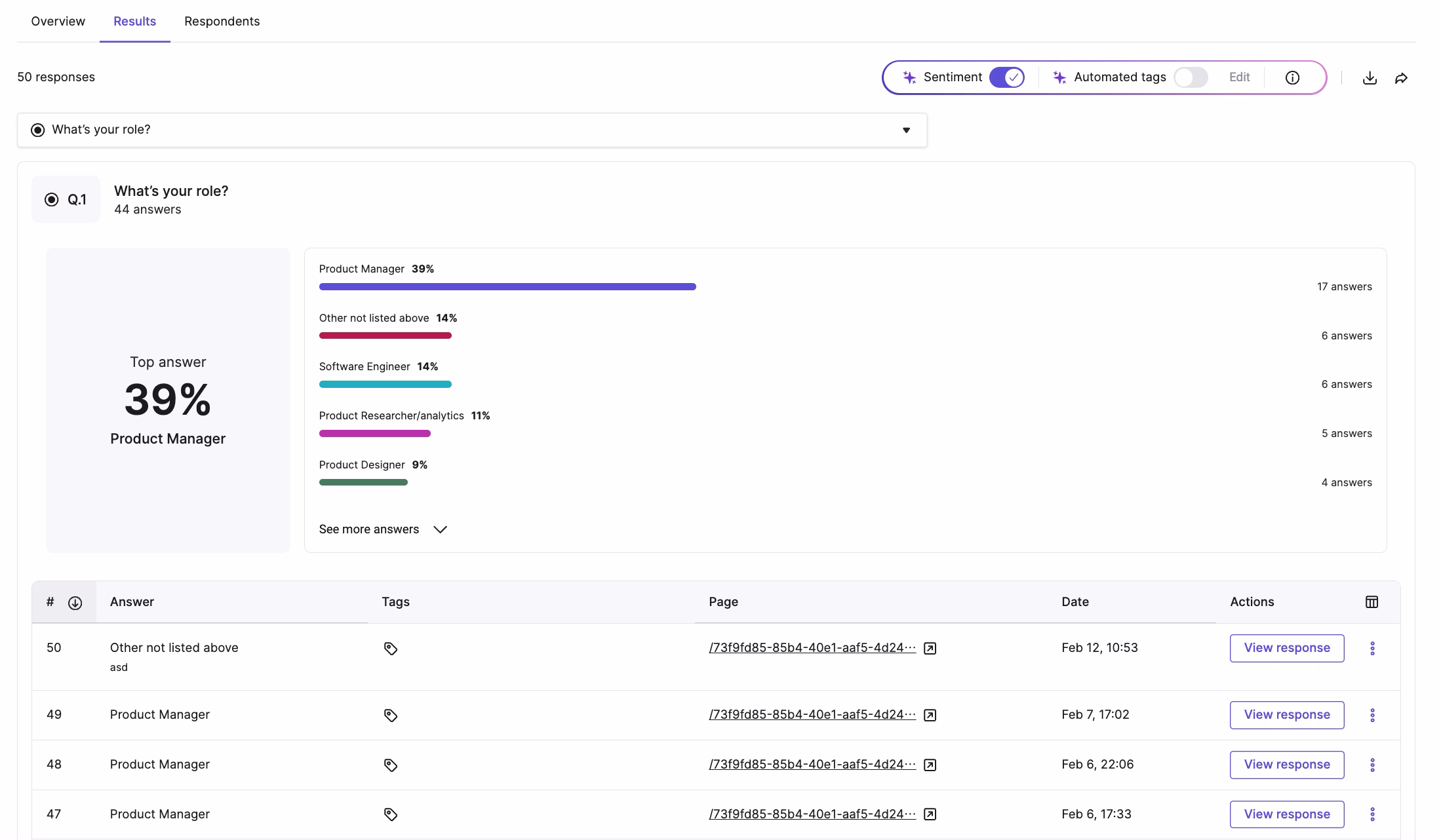Viewport: 1441px width, 840px height.
Task: Open the question selector dropdown
Action: click(907, 130)
